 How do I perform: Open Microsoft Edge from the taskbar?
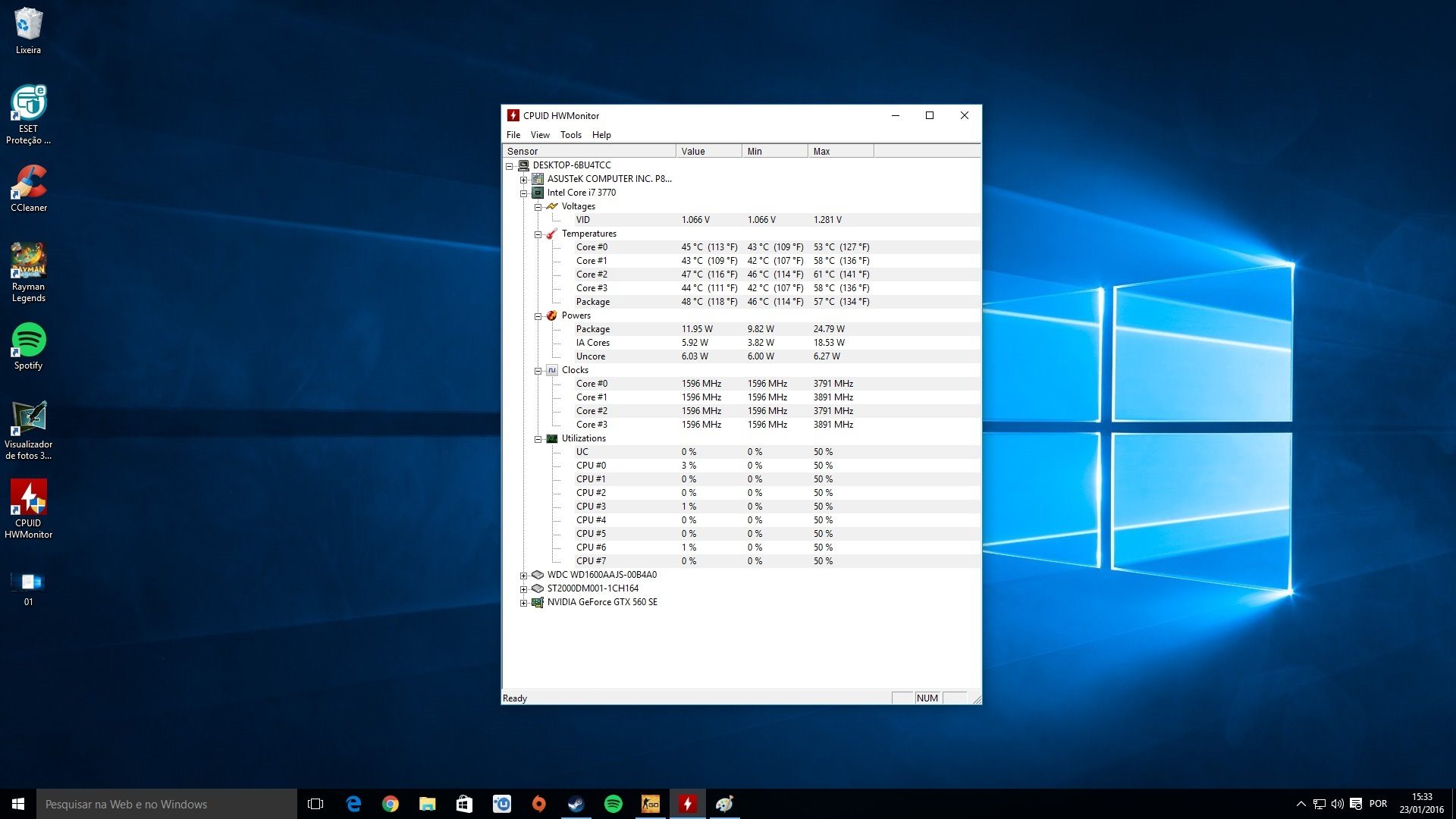[x=353, y=804]
